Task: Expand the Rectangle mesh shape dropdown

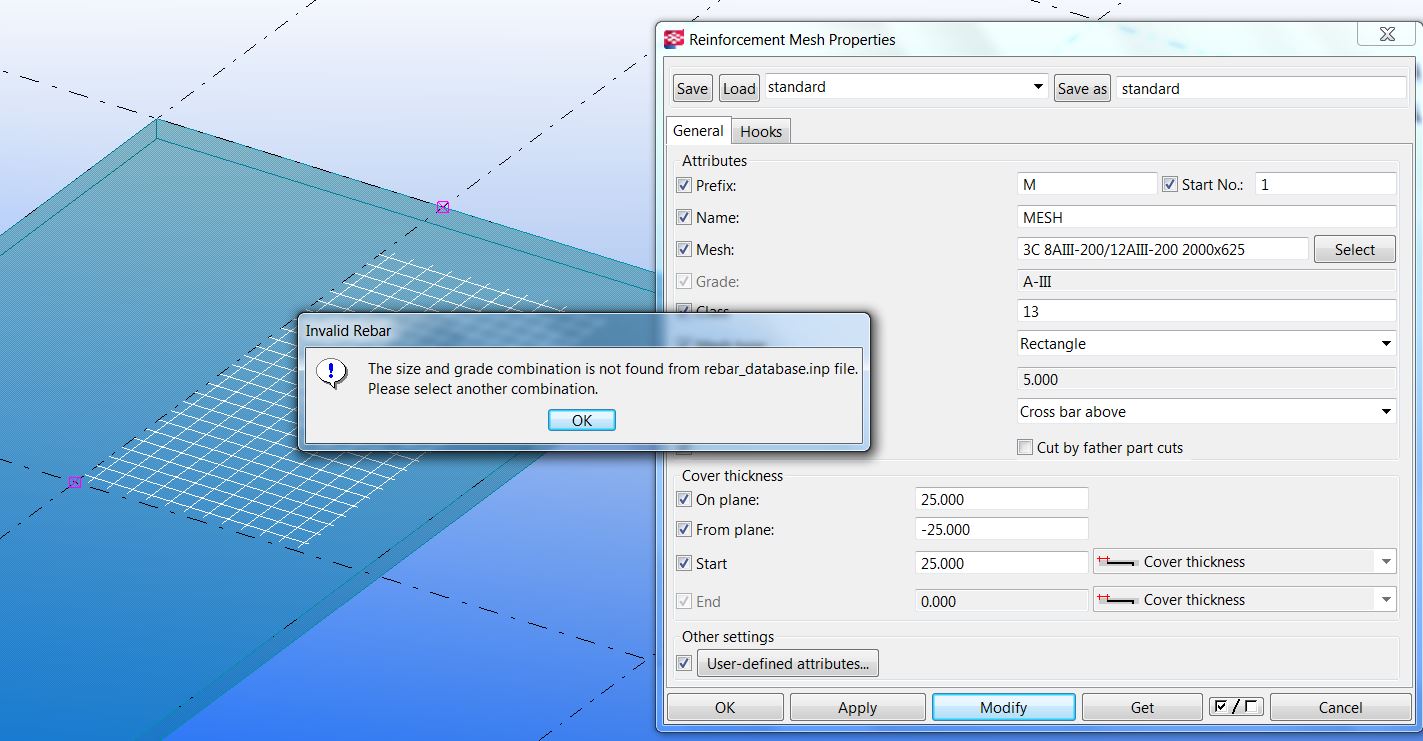Action: [x=1385, y=344]
